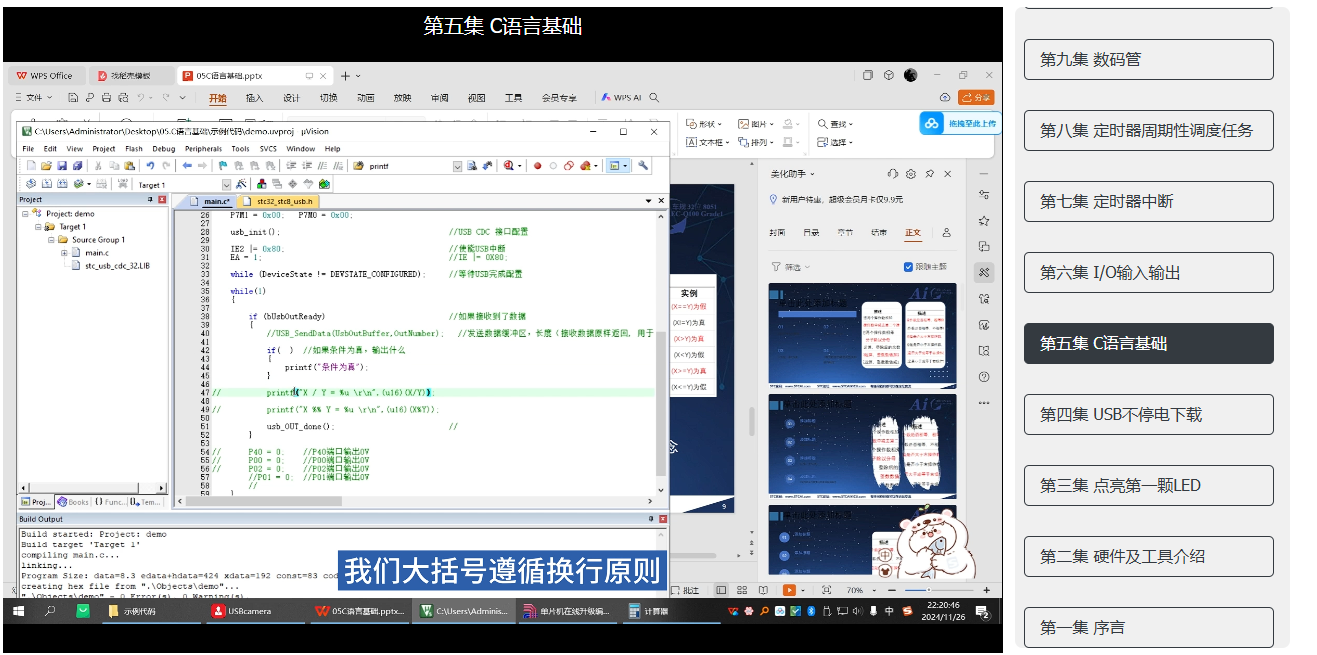This screenshot has height=655, width=1317.
Task: Insert breakpoint red dot icon in µVision
Action: pyautogui.click(x=537, y=165)
